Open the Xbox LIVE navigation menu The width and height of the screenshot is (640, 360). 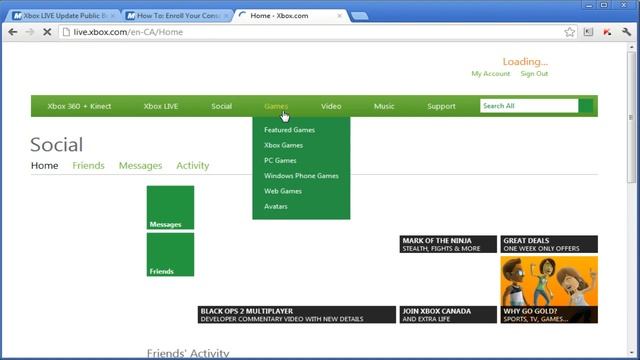161,106
